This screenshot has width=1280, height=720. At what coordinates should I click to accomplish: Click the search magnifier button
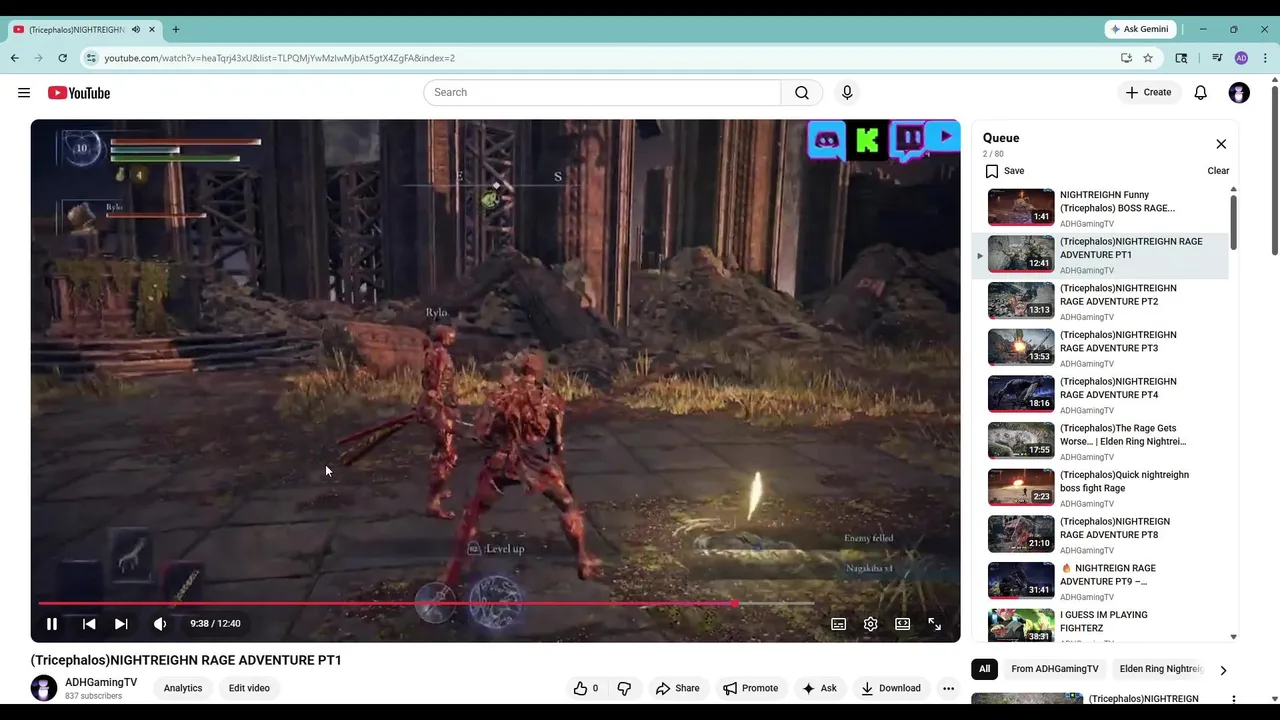802,92
